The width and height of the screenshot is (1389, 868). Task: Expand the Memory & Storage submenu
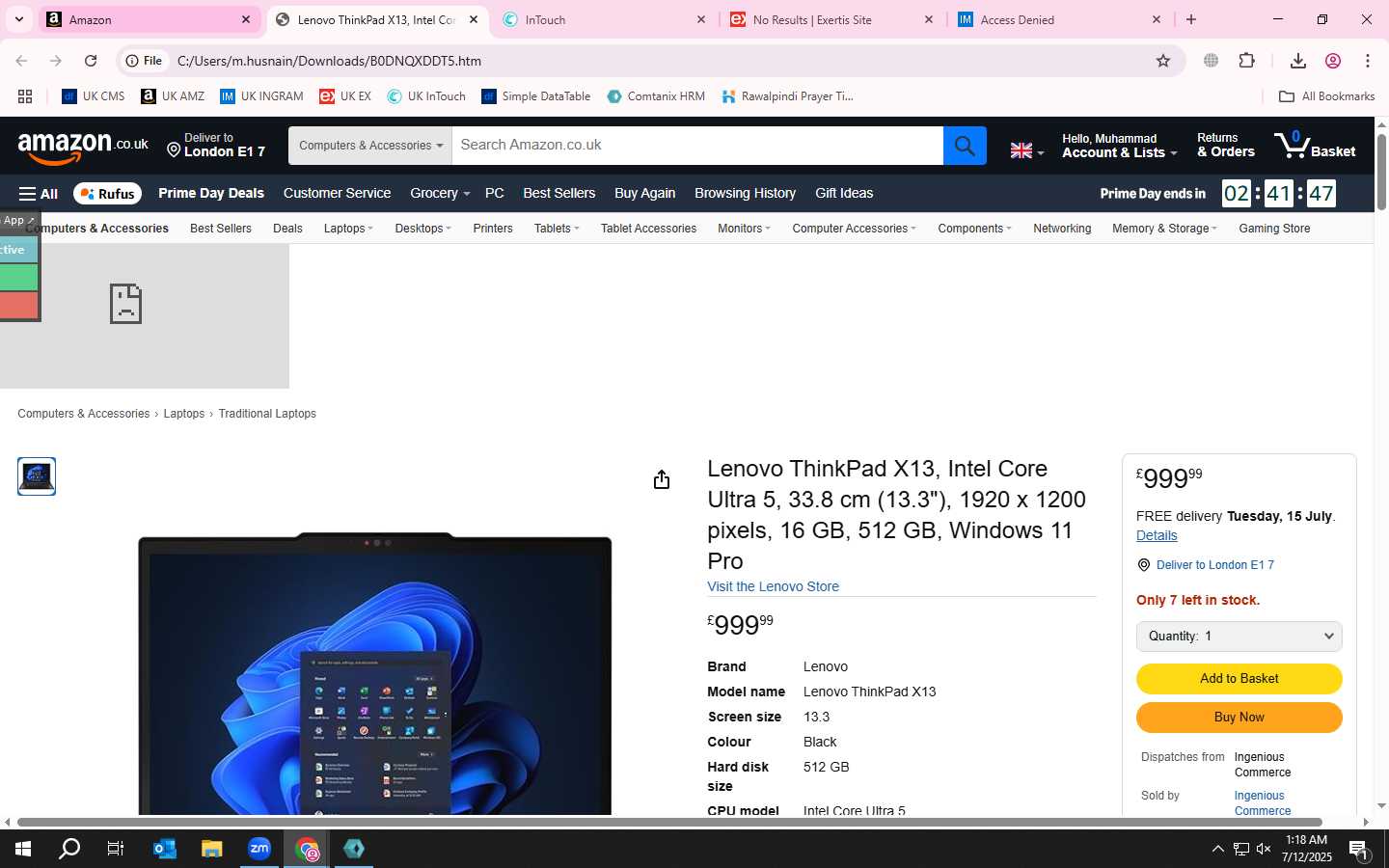(1164, 229)
